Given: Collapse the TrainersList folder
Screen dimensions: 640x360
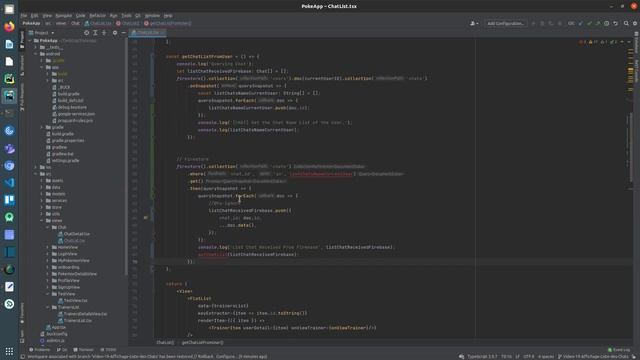Looking at the screenshot, I should [48, 307].
